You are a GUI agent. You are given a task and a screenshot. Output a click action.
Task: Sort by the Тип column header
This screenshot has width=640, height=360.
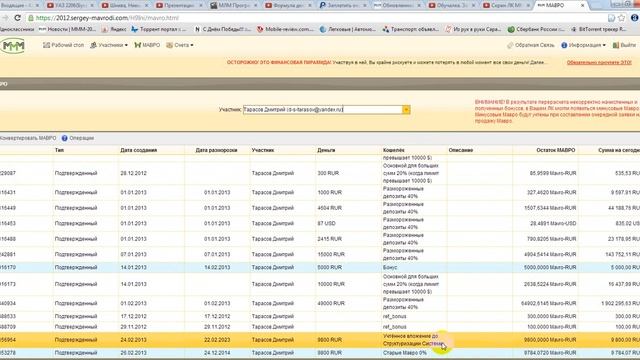pos(59,150)
